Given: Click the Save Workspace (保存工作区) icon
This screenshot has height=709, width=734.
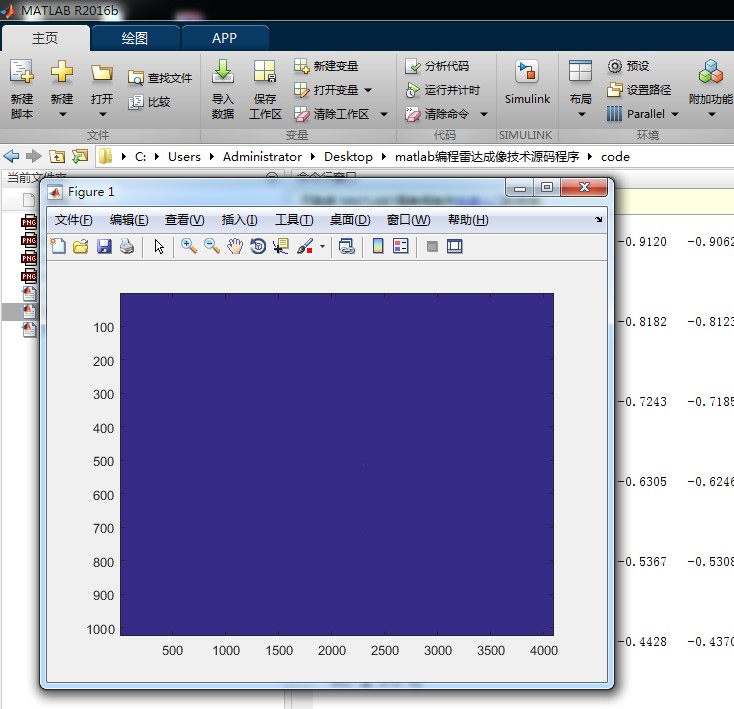Looking at the screenshot, I should (265, 72).
